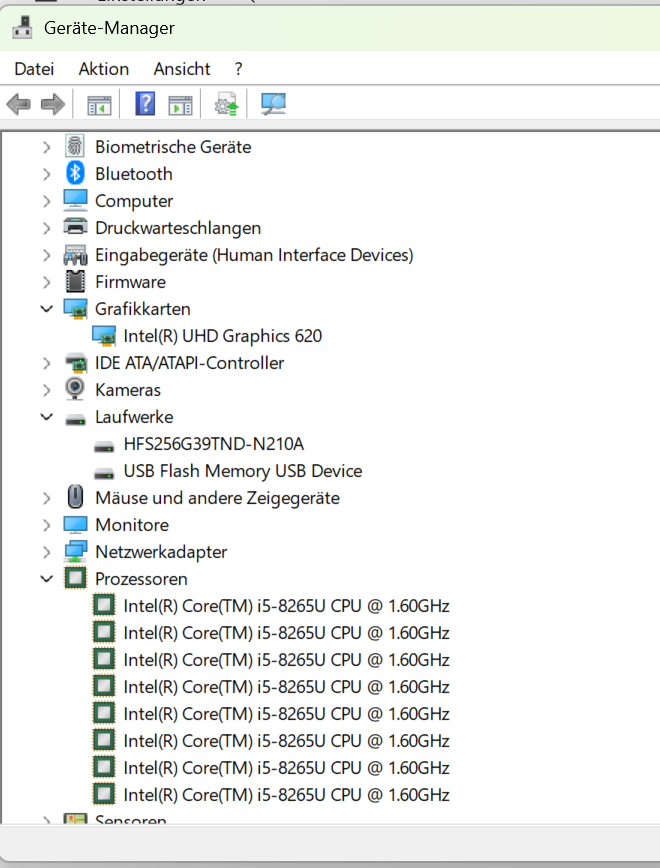
Task: Collapse the Laufwerke node
Action: (x=47, y=416)
